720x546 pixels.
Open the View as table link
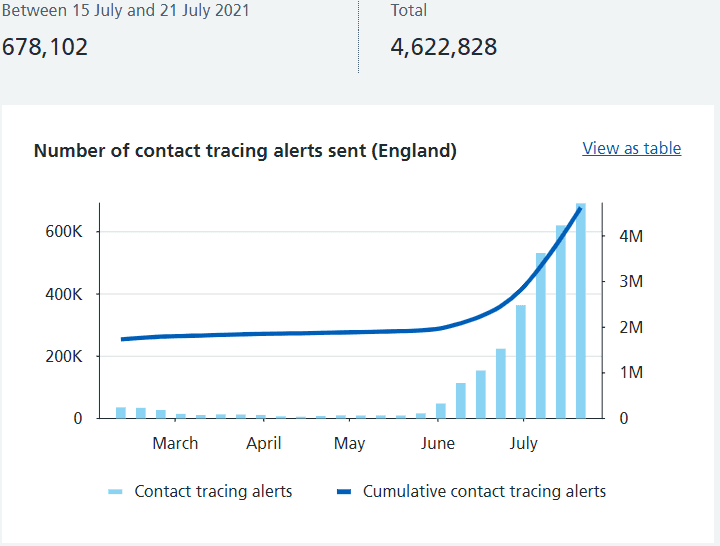631,148
